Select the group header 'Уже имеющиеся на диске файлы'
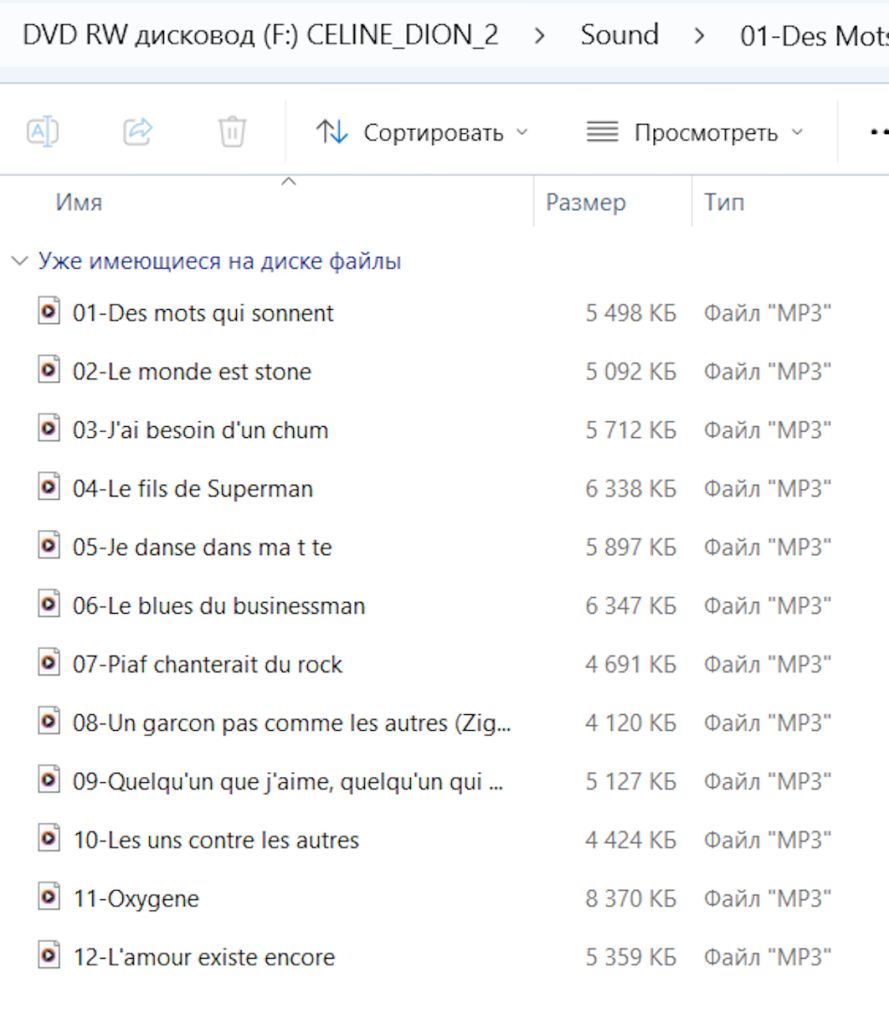 (219, 261)
